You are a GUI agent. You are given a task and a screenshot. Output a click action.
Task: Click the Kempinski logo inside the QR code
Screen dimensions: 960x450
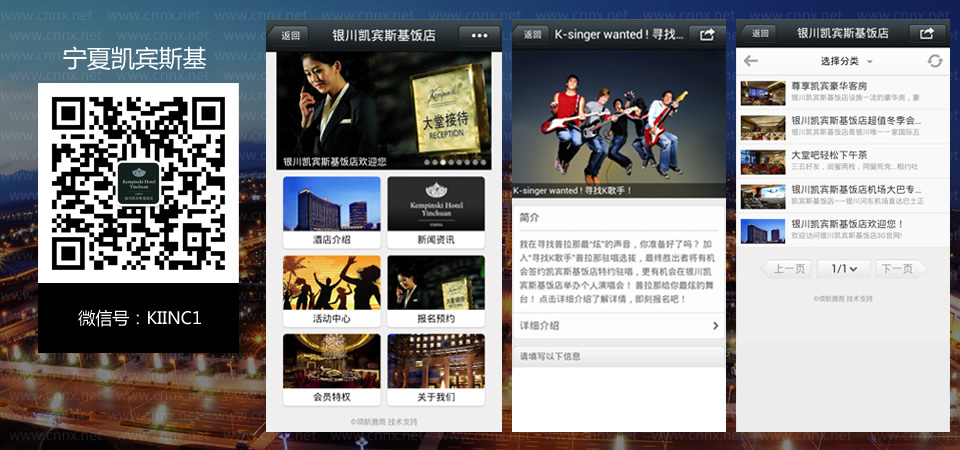tap(139, 183)
